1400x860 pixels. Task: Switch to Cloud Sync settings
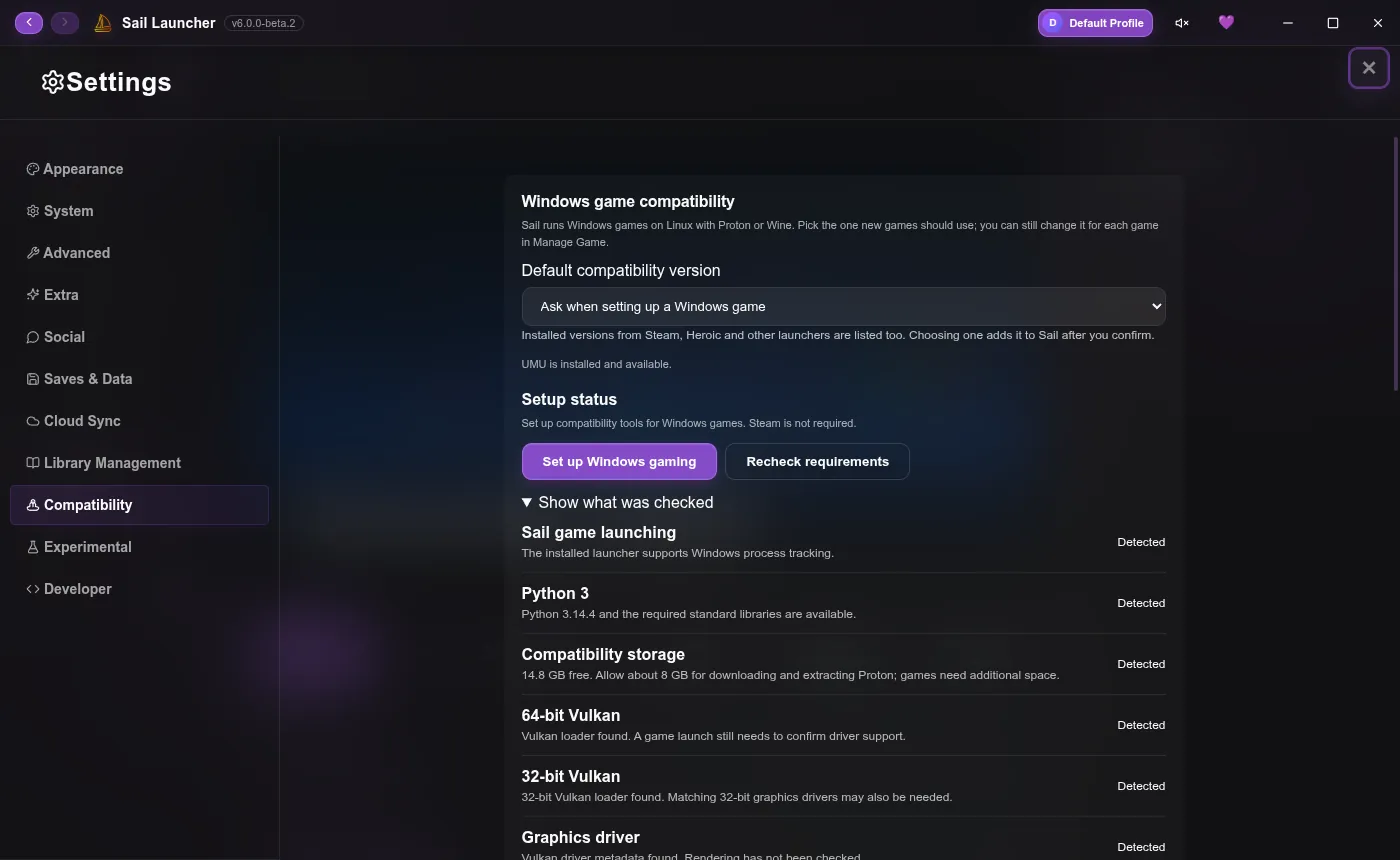coord(139,421)
